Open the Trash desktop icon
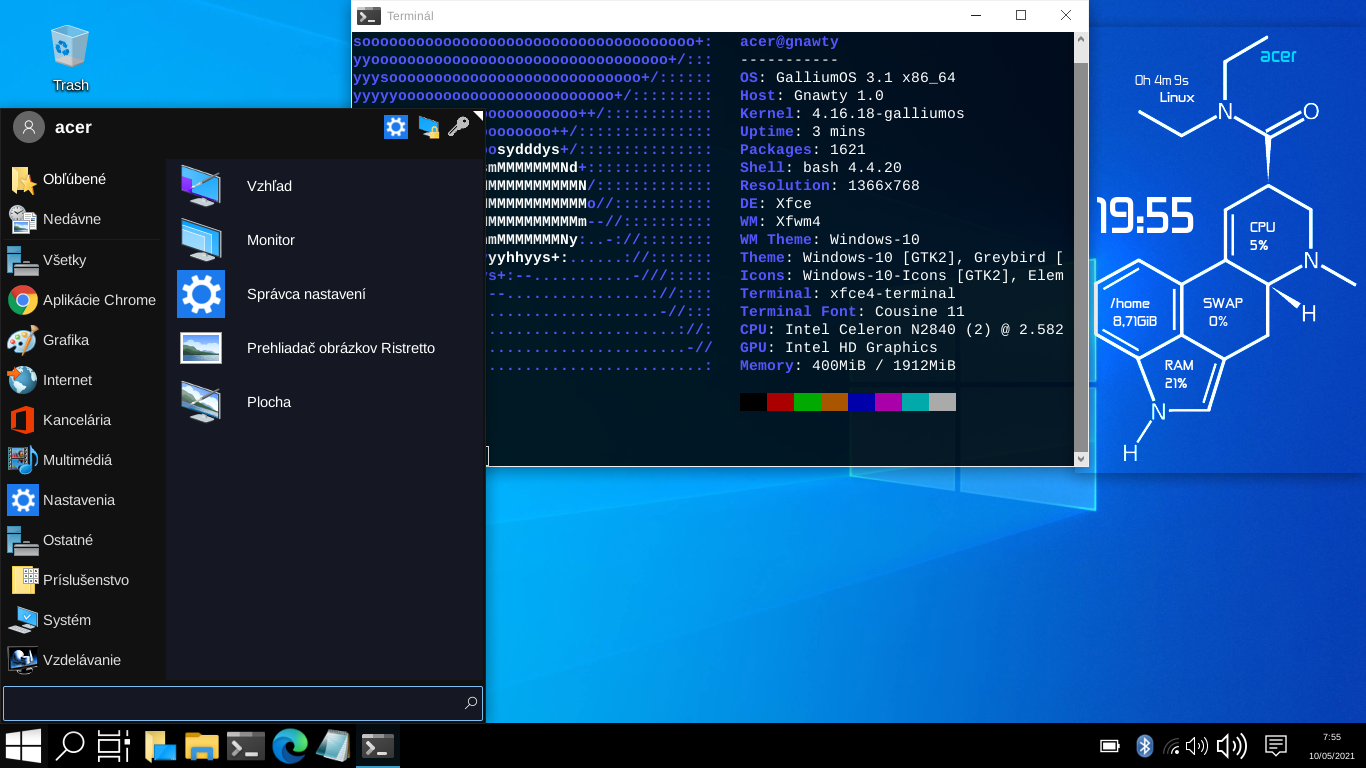The image size is (1366, 768). click(70, 59)
